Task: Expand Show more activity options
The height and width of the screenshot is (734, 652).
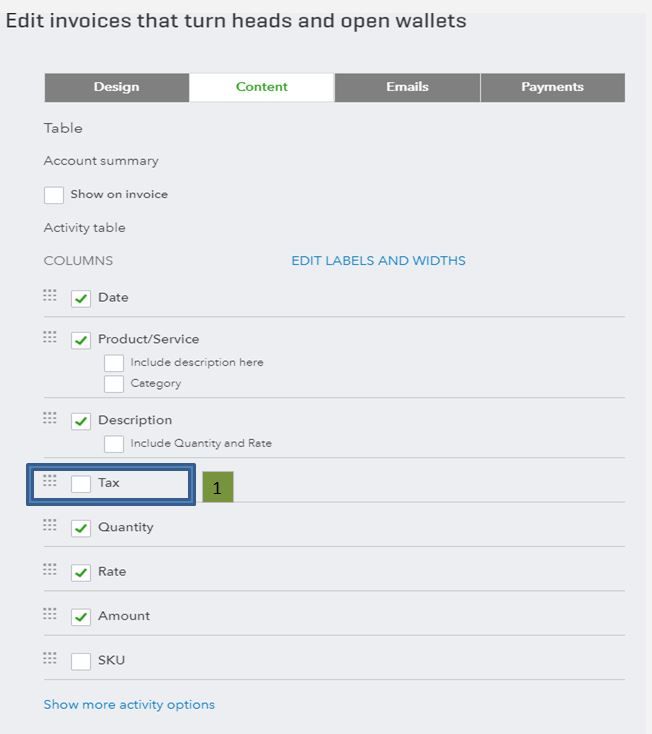Action: (129, 705)
